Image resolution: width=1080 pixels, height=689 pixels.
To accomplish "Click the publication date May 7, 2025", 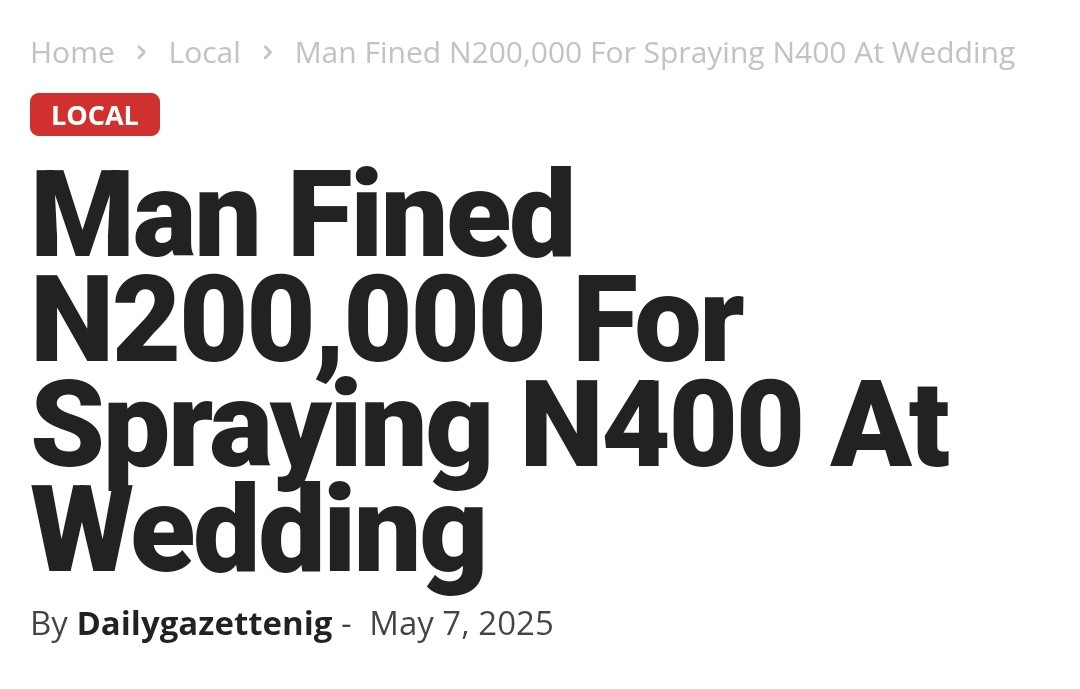I will [x=461, y=624].
